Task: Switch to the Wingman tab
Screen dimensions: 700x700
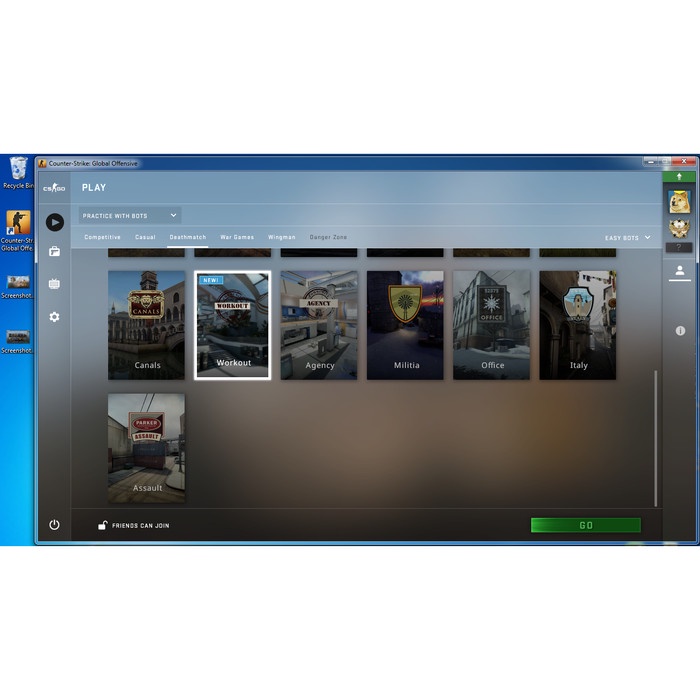Action: 282,237
